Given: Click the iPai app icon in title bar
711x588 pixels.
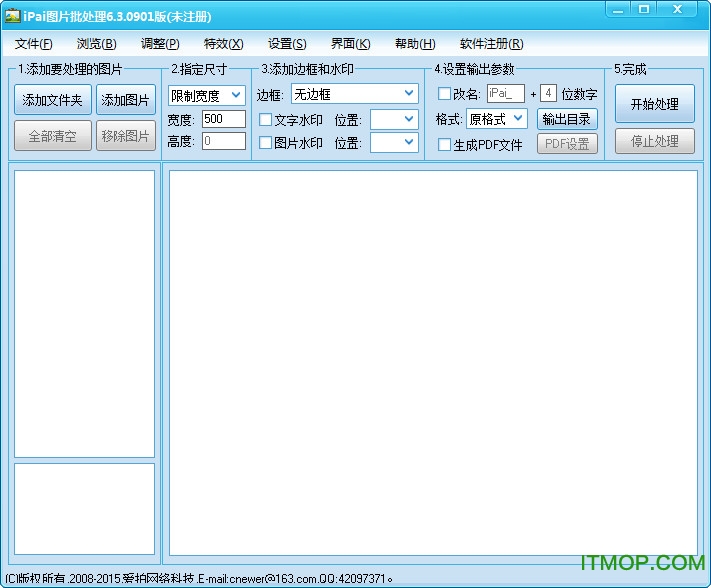Looking at the screenshot, I should 12,16.
